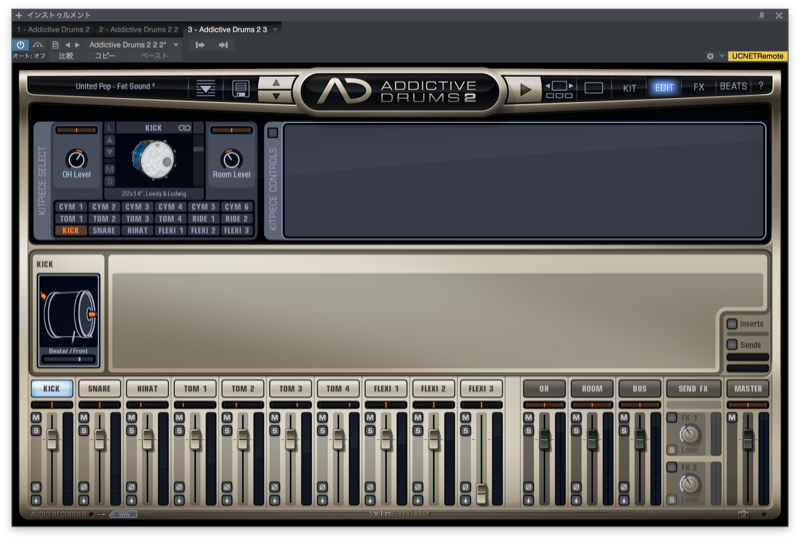The height and width of the screenshot is (541, 800).
Task: Click the save preset floppy icon
Action: pyautogui.click(x=240, y=88)
